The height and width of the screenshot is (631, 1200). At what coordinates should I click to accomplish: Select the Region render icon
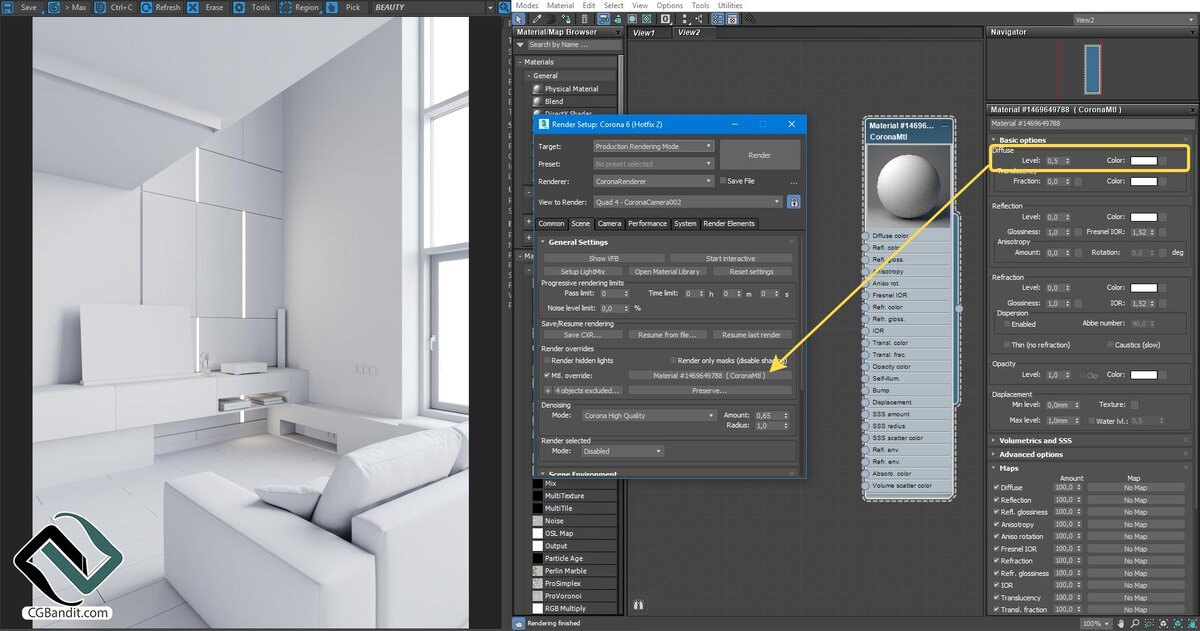(285, 7)
